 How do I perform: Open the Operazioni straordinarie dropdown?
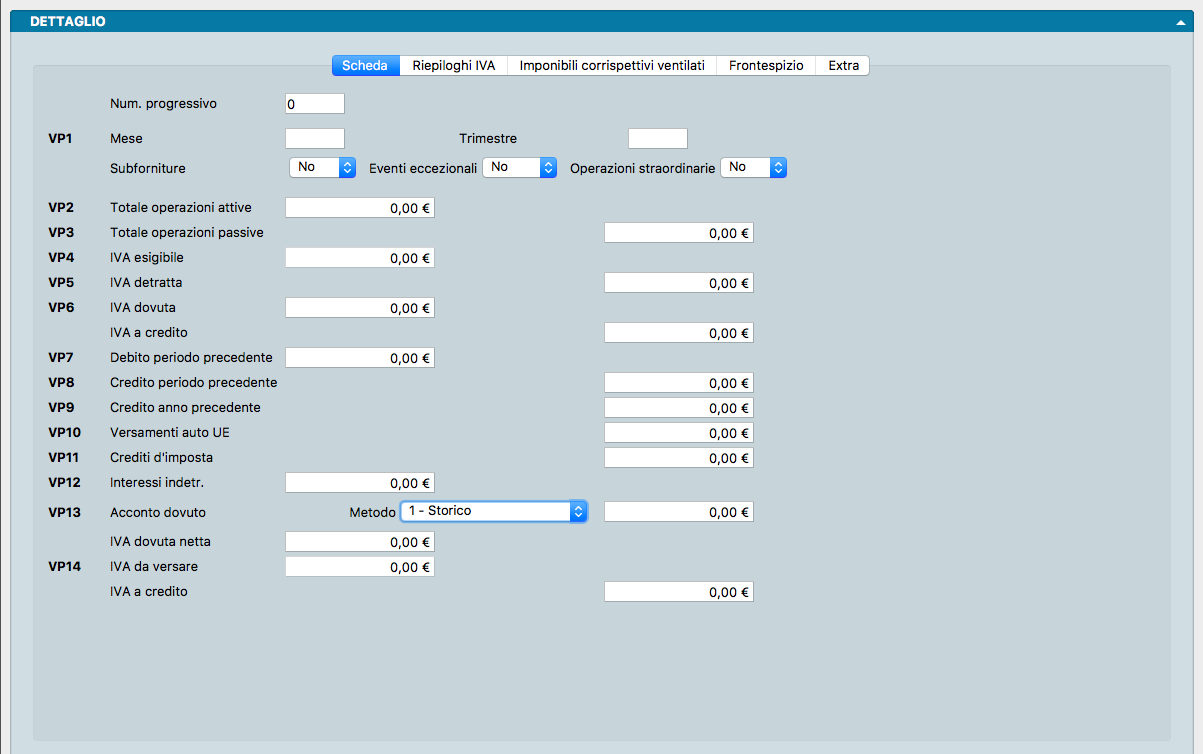(753, 168)
